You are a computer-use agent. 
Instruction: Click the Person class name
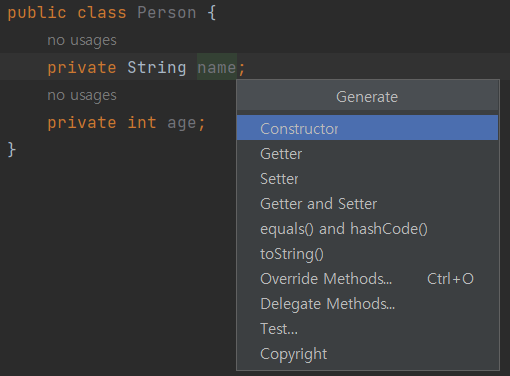(167, 13)
